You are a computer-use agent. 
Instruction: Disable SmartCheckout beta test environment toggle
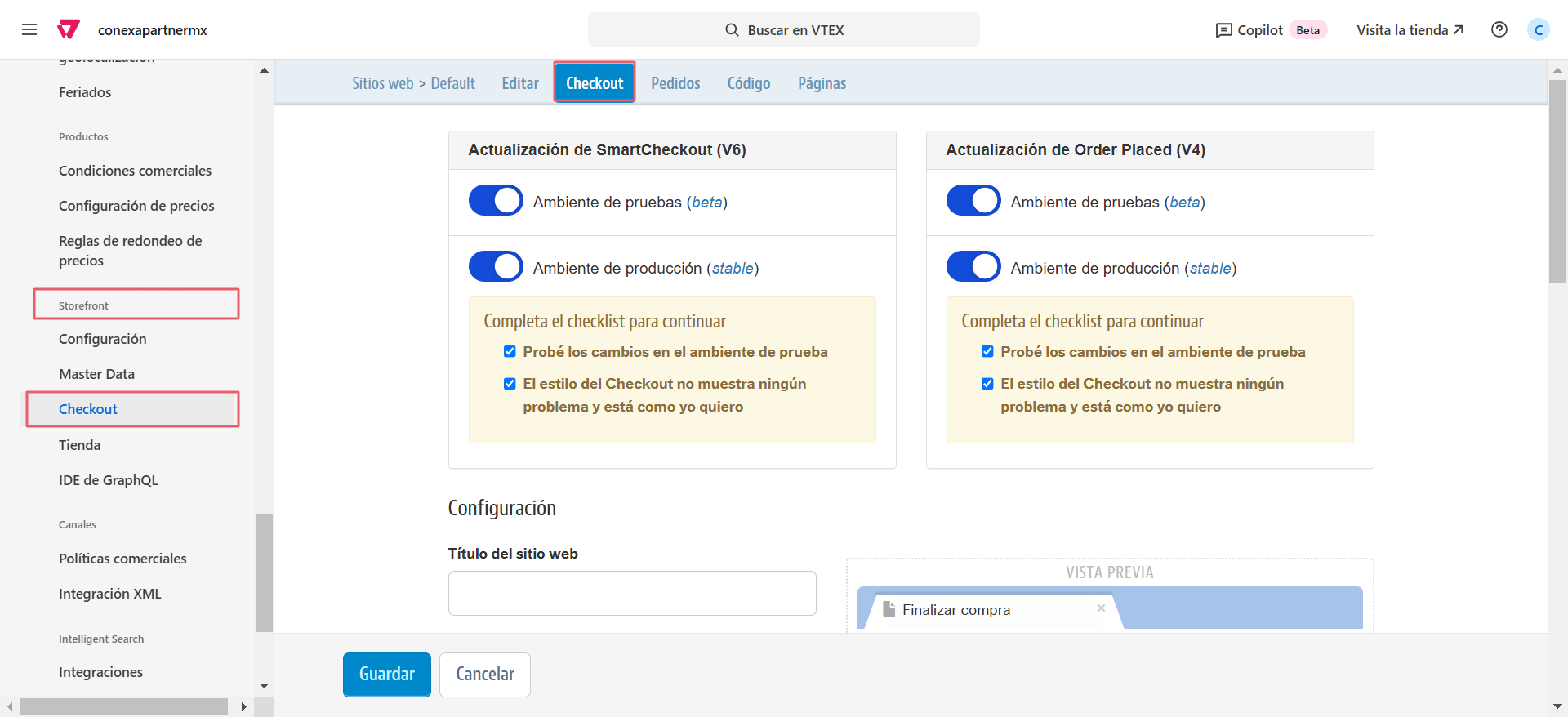tap(496, 201)
